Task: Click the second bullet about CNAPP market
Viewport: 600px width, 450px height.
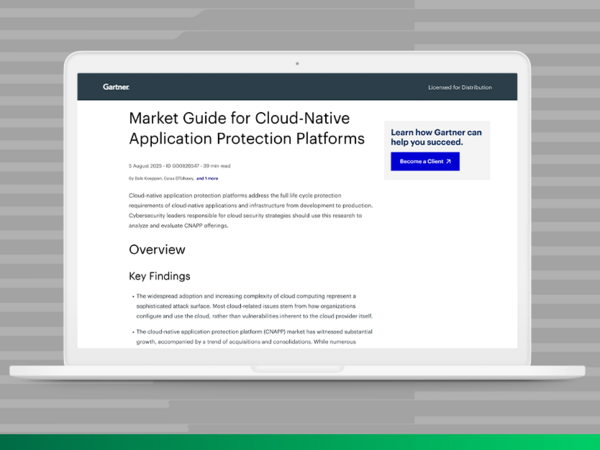Action: [x=245, y=336]
